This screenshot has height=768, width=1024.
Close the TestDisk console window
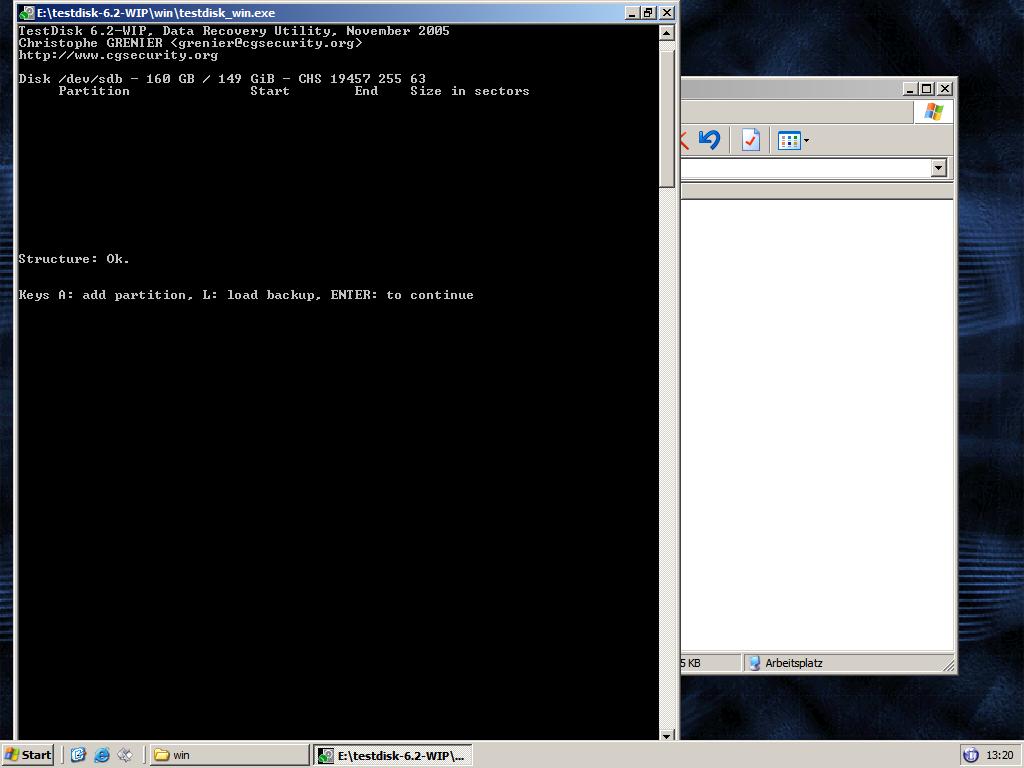pyautogui.click(x=667, y=12)
